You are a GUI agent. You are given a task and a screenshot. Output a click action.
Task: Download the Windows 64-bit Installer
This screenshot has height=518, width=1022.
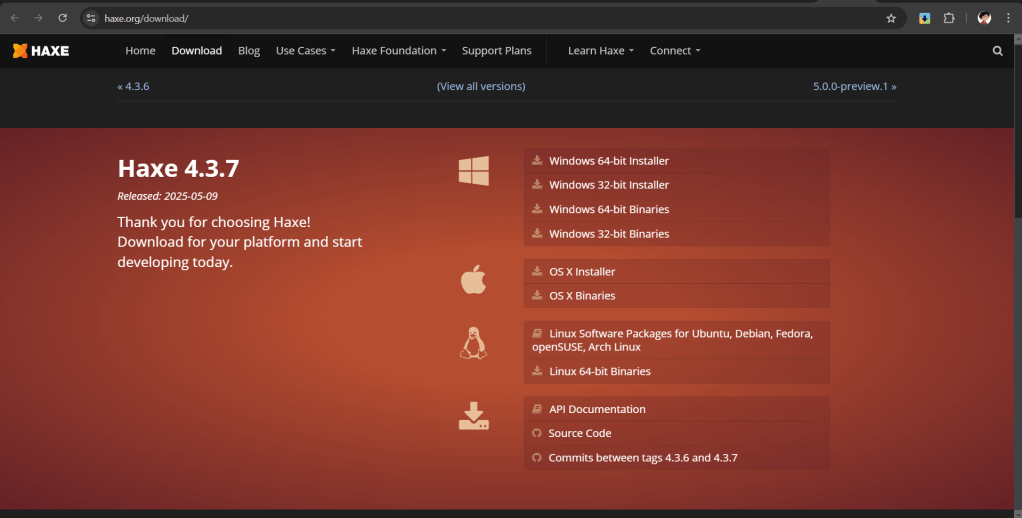click(608, 161)
